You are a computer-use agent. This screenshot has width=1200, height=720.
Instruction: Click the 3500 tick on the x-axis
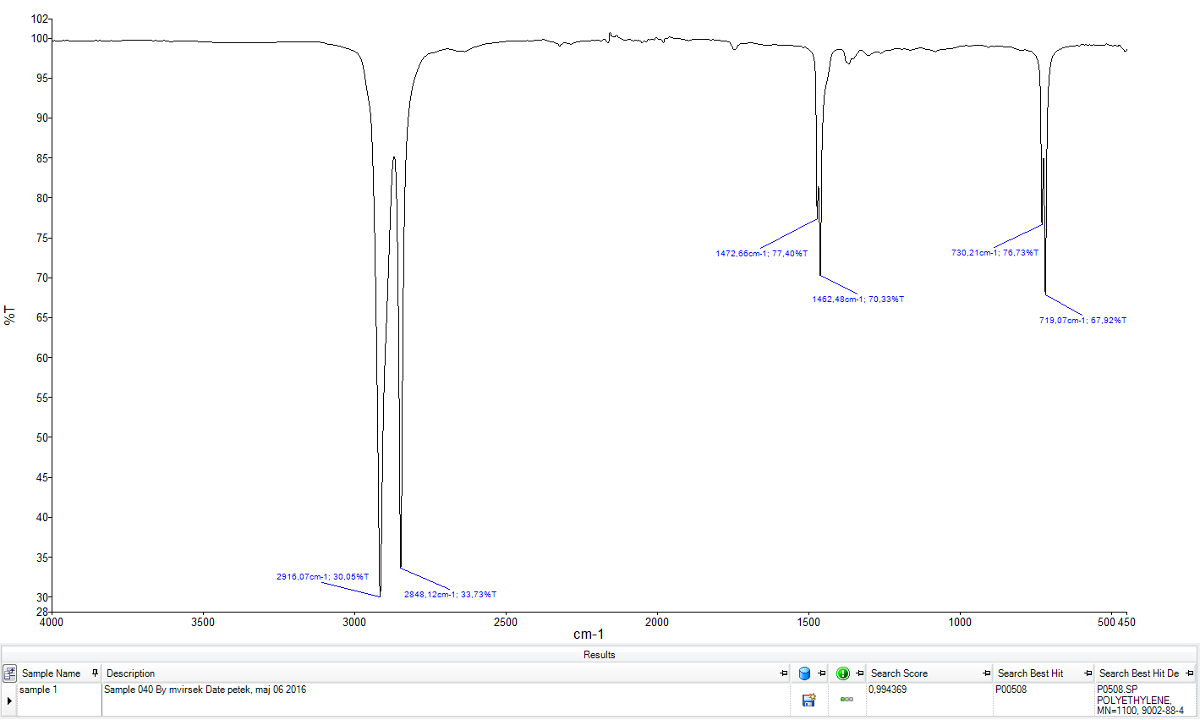click(202, 621)
